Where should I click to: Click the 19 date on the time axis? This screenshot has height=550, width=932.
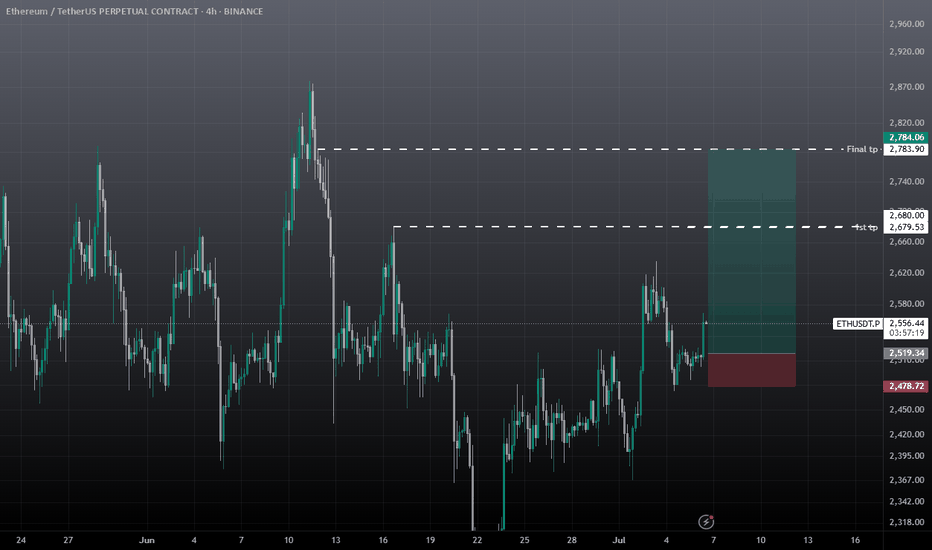point(430,540)
